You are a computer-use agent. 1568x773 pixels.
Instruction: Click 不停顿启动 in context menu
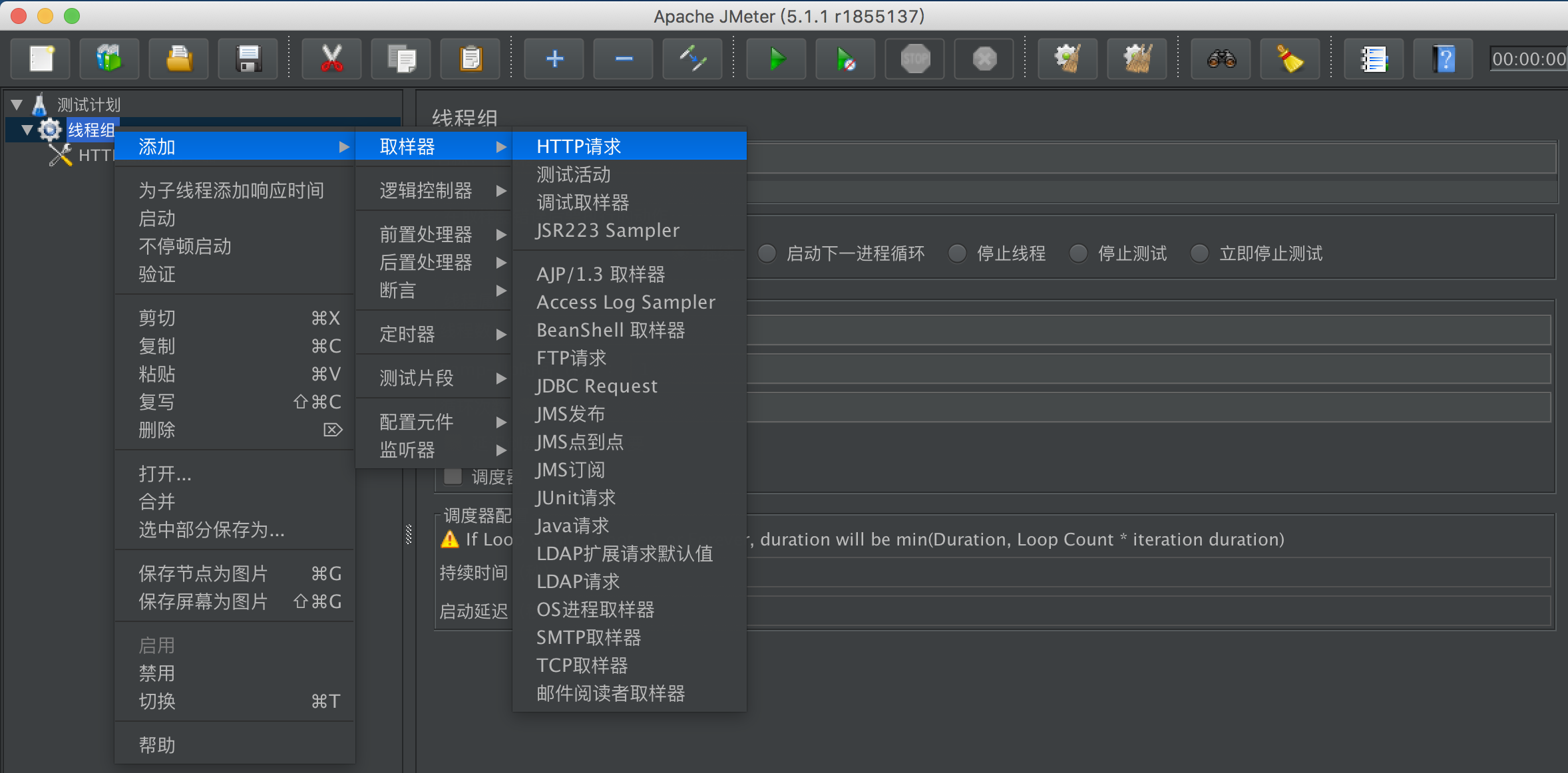[x=235, y=246]
